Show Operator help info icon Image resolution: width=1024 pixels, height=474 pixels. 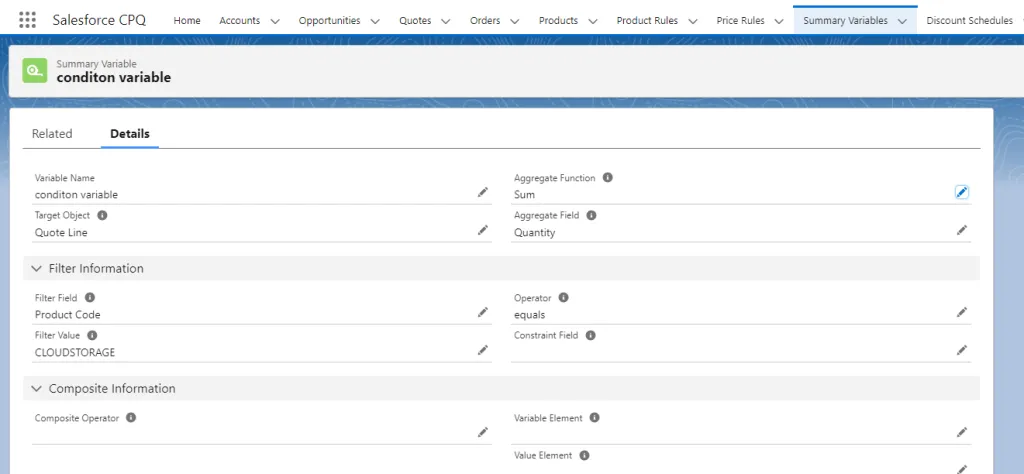(x=564, y=297)
